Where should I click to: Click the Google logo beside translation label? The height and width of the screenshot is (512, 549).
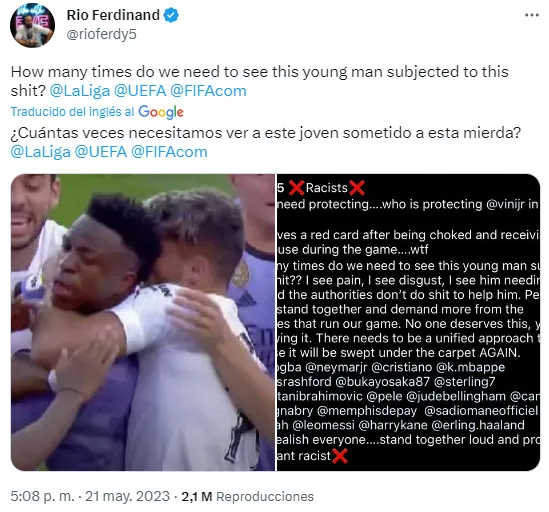click(x=161, y=112)
